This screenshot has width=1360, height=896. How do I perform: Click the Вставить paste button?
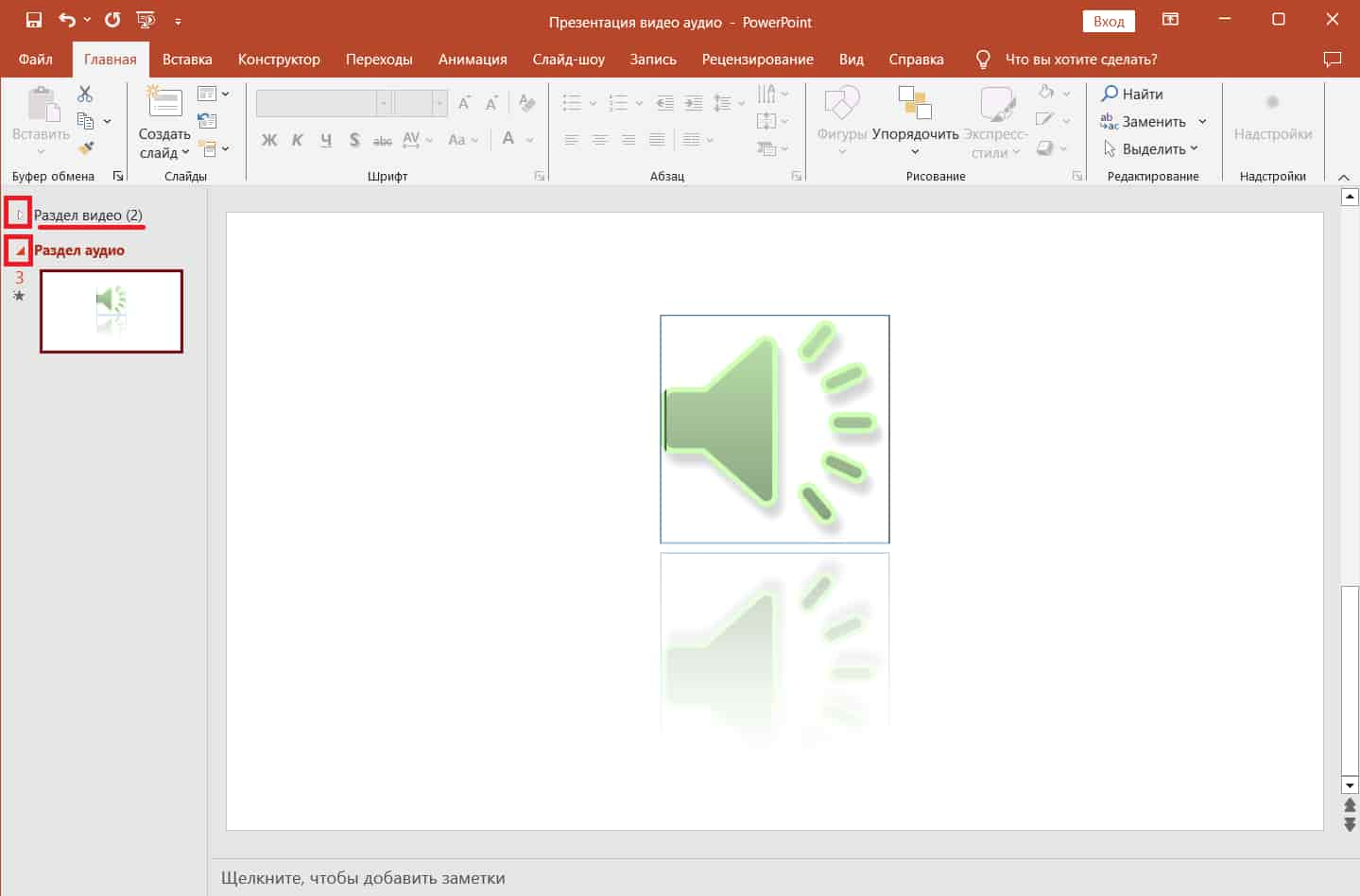tap(41, 121)
